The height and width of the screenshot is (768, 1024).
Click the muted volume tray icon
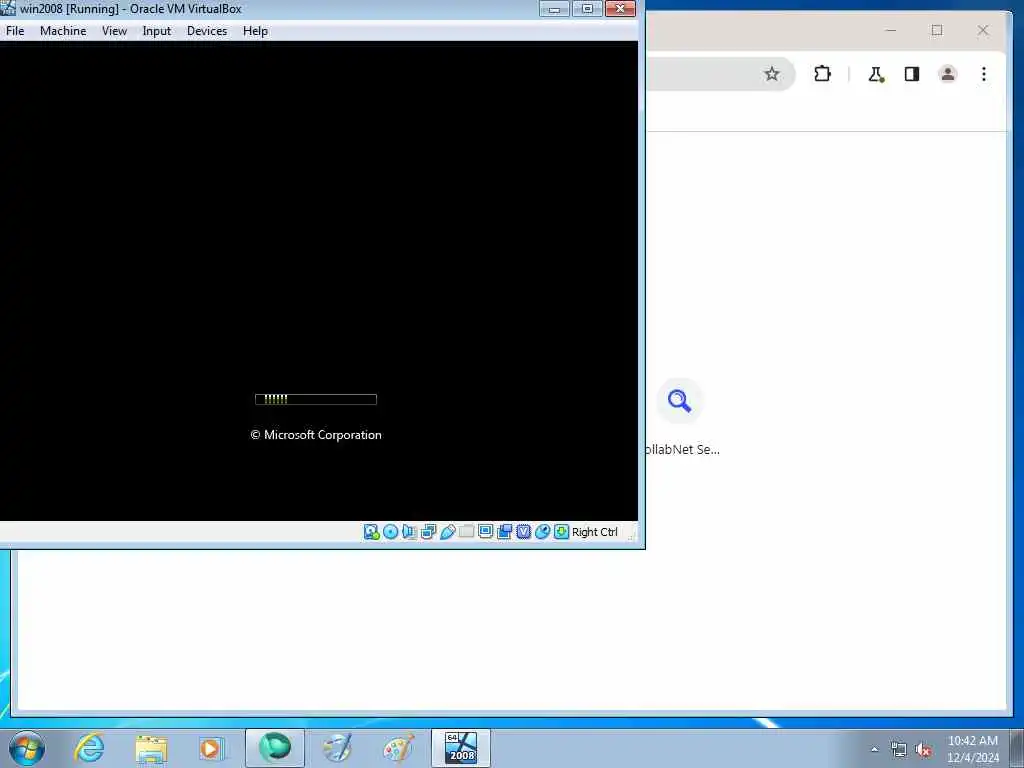pyautogui.click(x=923, y=750)
